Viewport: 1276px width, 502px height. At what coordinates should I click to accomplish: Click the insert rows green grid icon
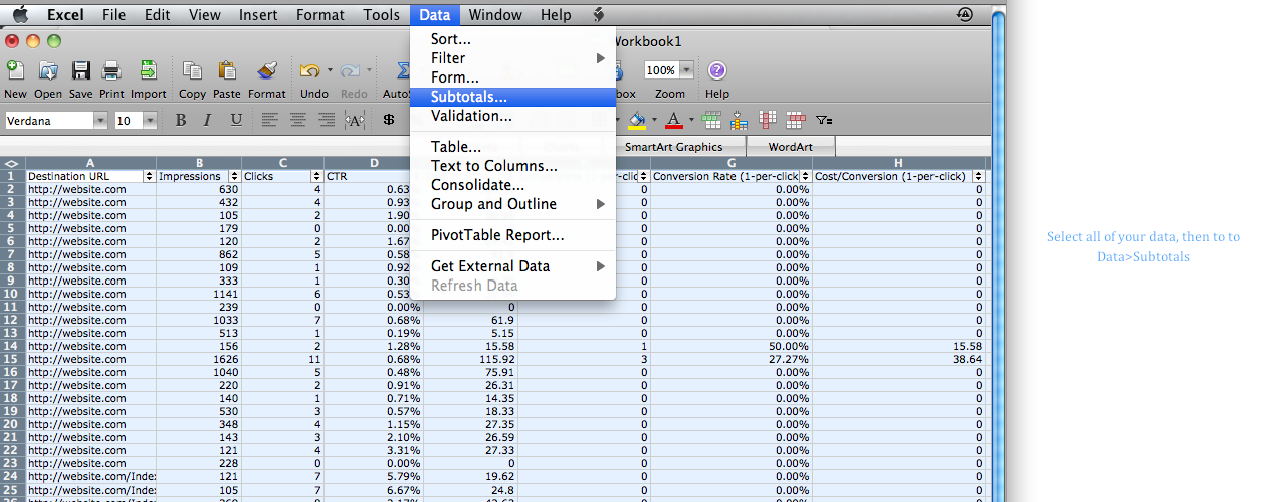click(712, 120)
